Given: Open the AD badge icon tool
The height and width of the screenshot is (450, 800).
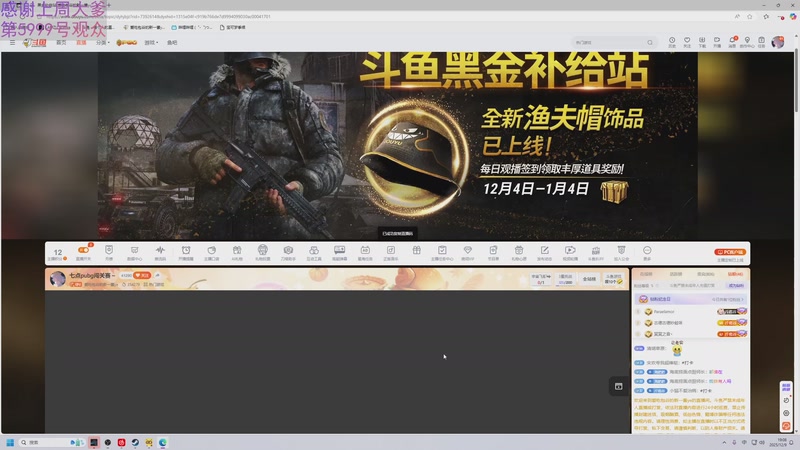Looking at the screenshot, I should [365, 250].
